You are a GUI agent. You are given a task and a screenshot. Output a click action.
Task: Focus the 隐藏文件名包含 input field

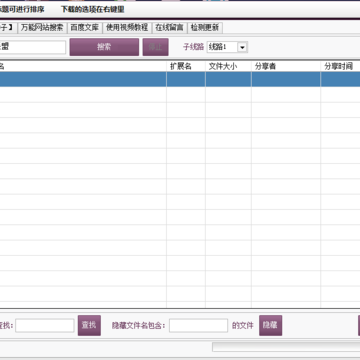(x=198, y=326)
